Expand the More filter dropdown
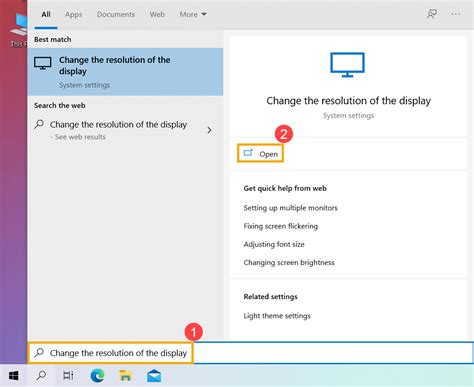474x387 pixels. click(193, 14)
